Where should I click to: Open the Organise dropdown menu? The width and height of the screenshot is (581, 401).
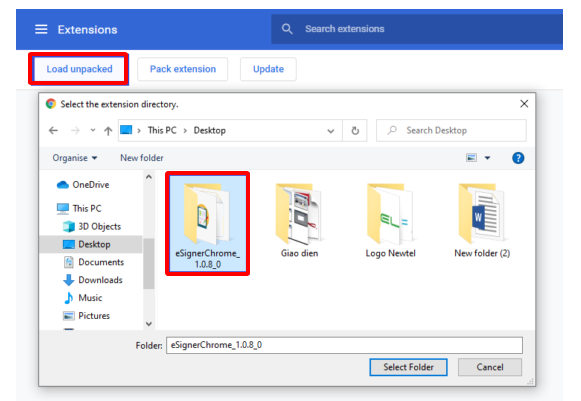(x=74, y=158)
